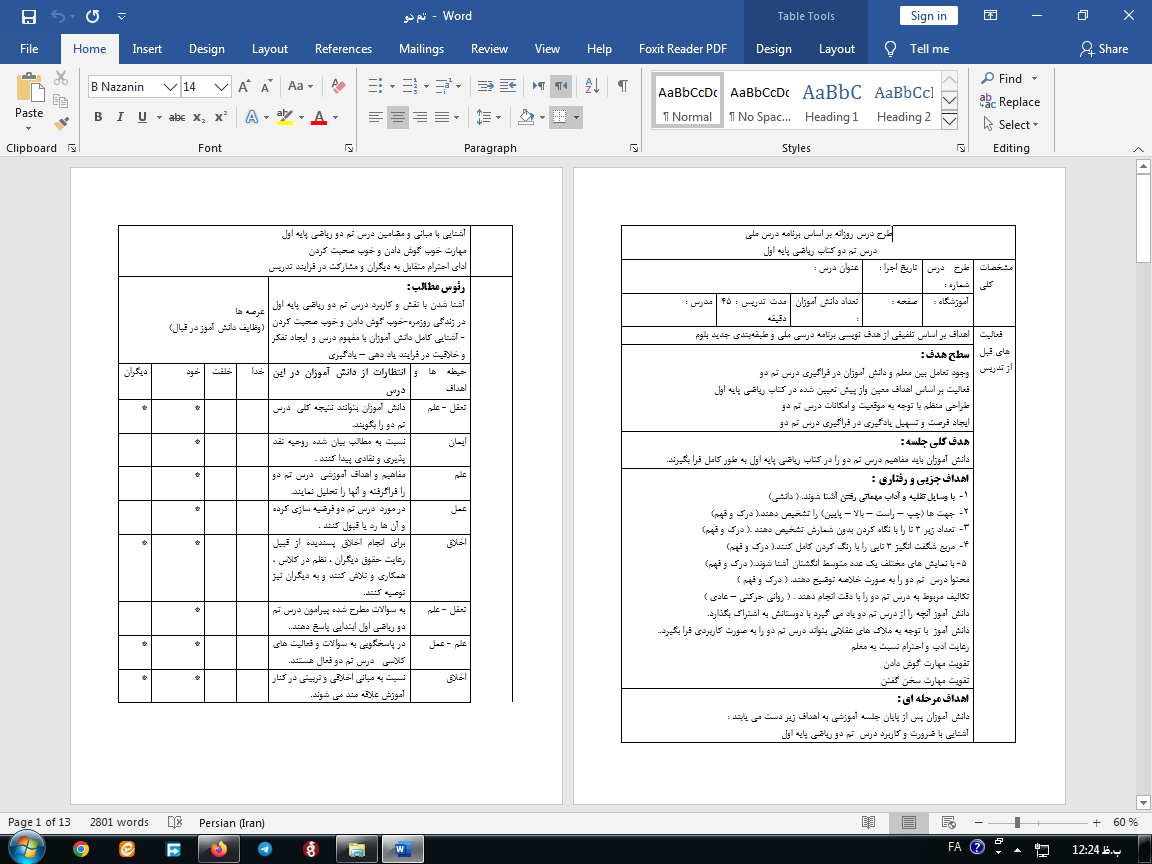
Task: Toggle Bold formatting
Action: tap(98, 118)
